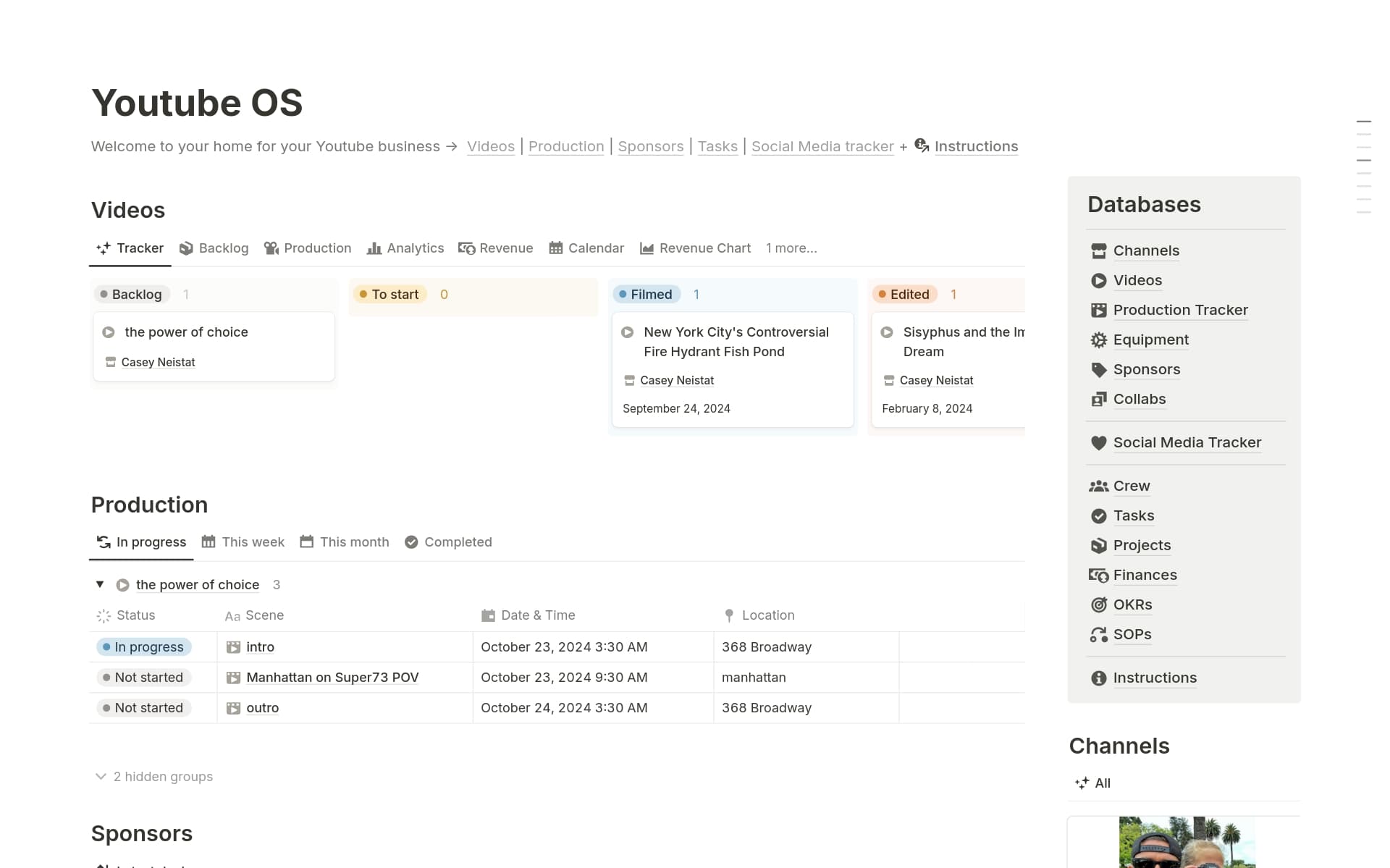Select the Channels database icon in the sidebar
The image size is (1390, 868).
pos(1098,250)
